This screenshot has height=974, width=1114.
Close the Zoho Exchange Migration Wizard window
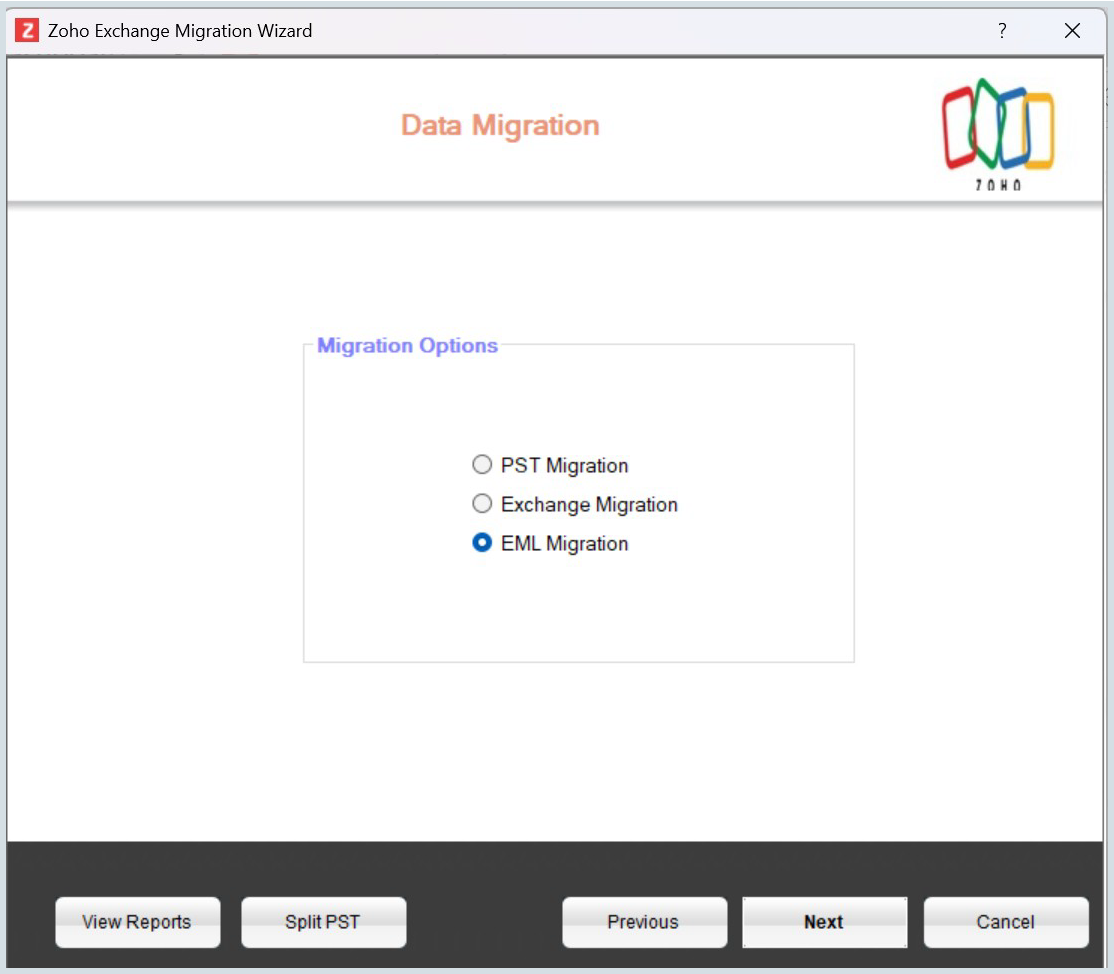[1072, 31]
